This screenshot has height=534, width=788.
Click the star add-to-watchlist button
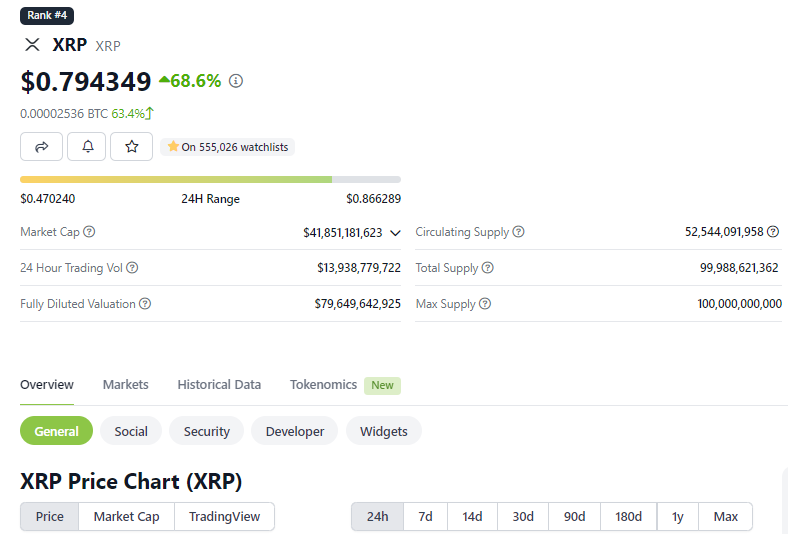[132, 147]
